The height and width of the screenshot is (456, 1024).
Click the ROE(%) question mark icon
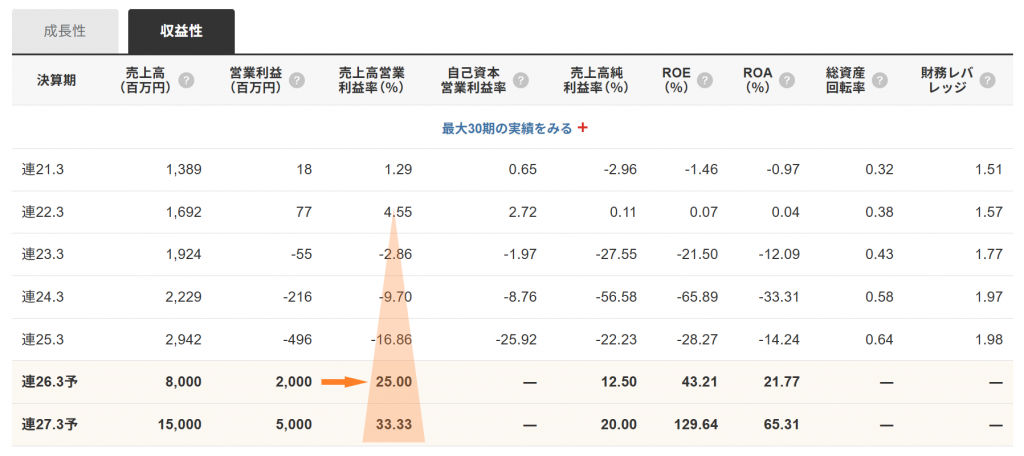point(704,80)
